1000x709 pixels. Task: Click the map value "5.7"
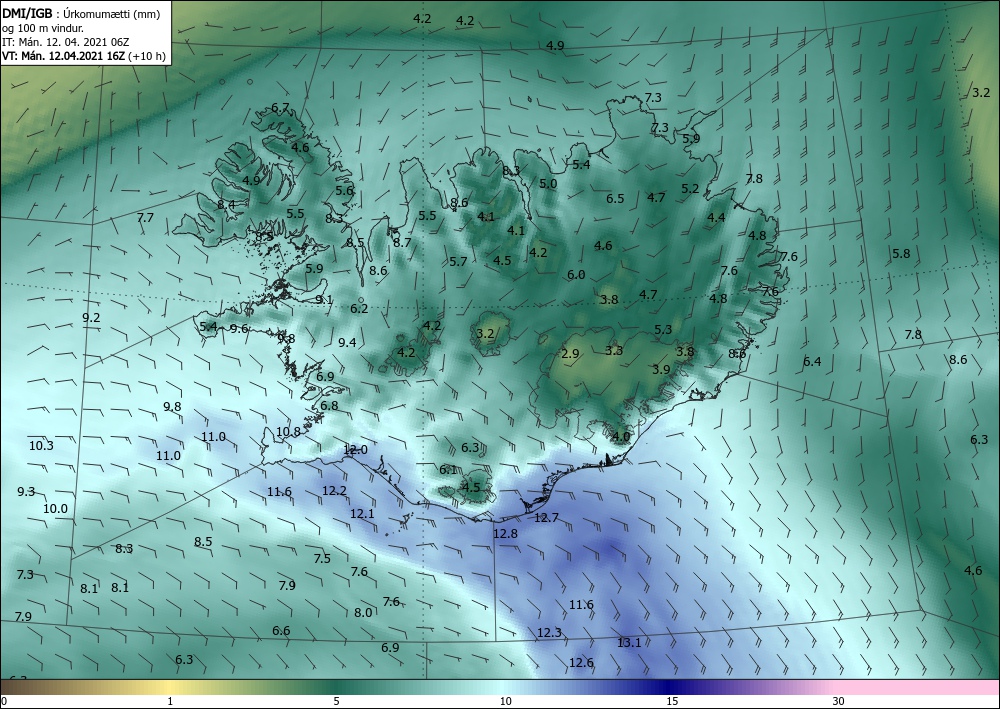pos(458,262)
